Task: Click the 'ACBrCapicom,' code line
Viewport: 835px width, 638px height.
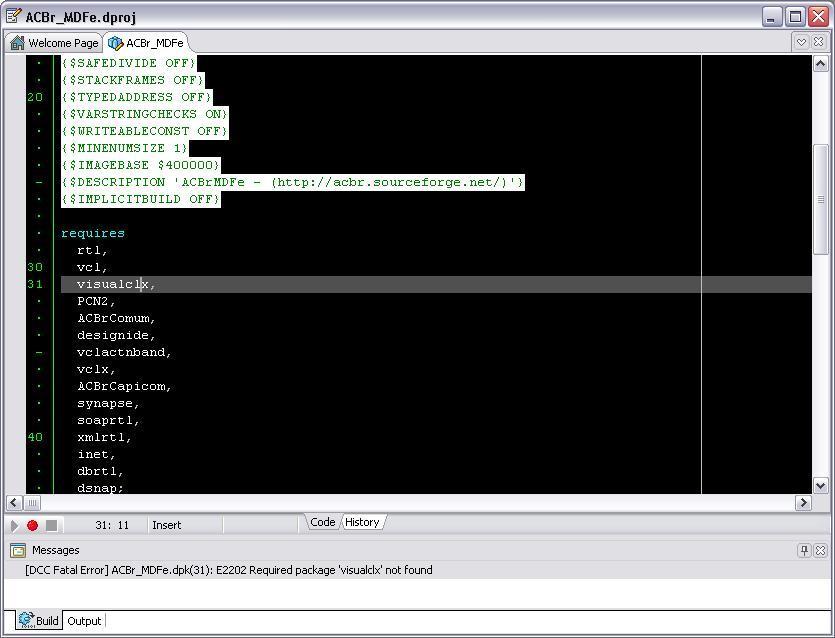Action: 124,387
